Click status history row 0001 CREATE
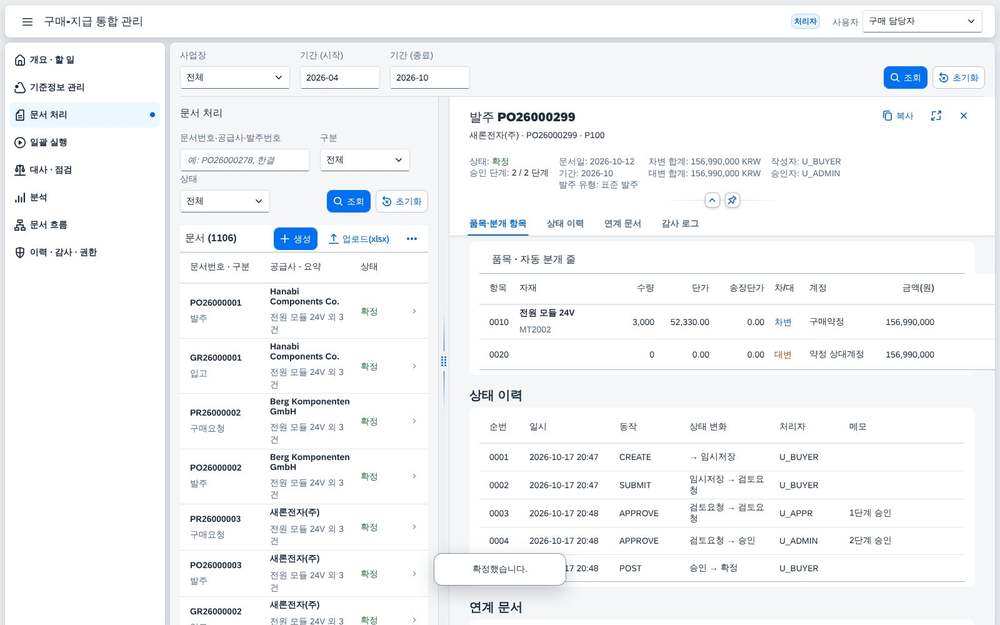This screenshot has width=1000, height=625. pos(722,457)
